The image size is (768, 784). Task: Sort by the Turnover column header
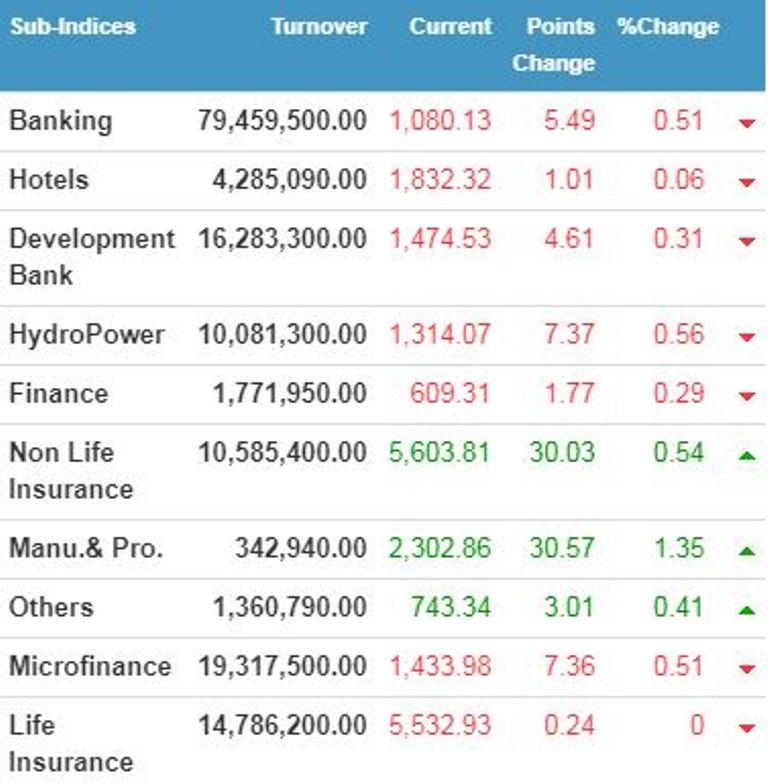pos(319,27)
